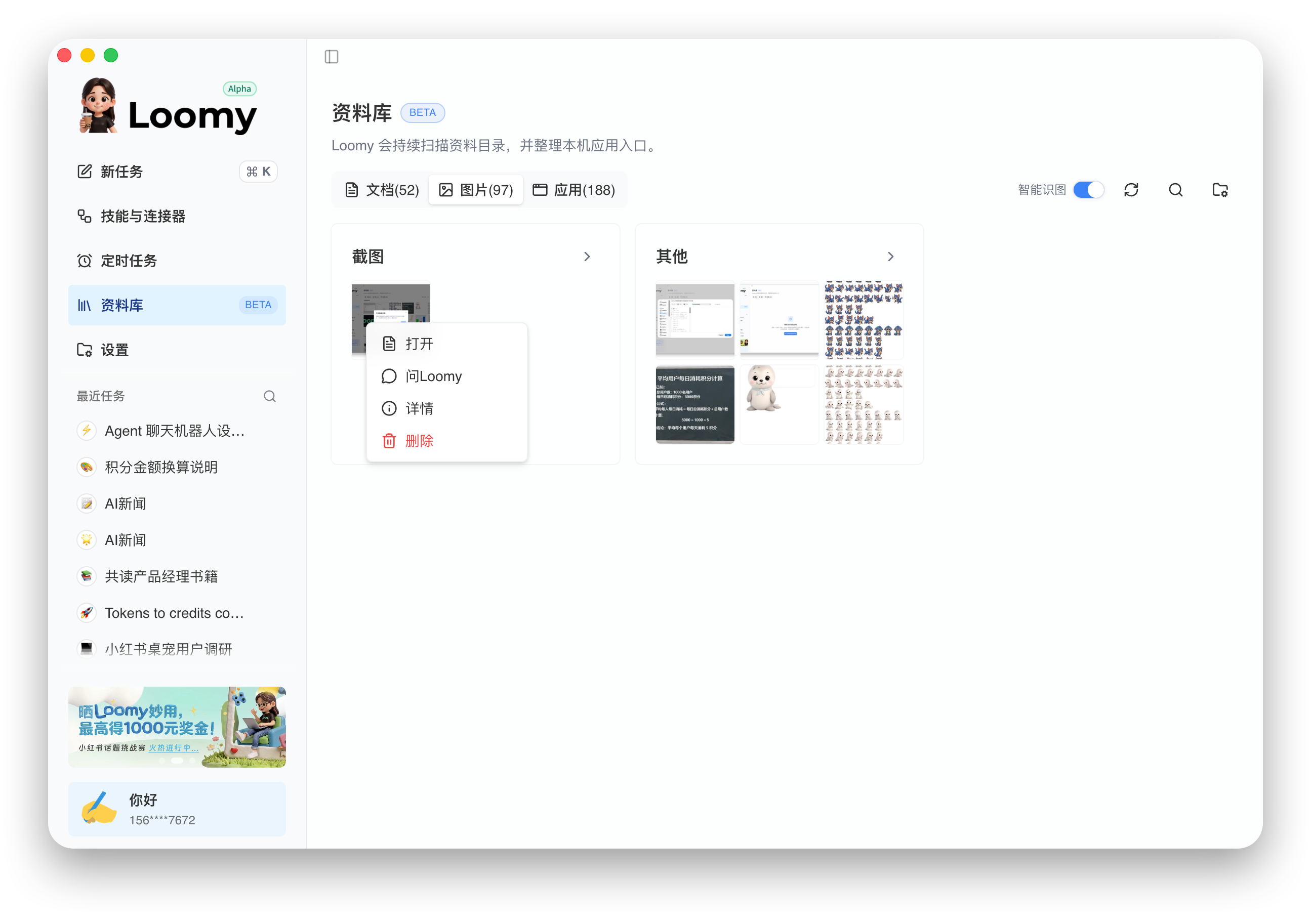Viewport: 1311px width, 924px height.
Task: Search recent tasks magnifier icon
Action: 269,396
